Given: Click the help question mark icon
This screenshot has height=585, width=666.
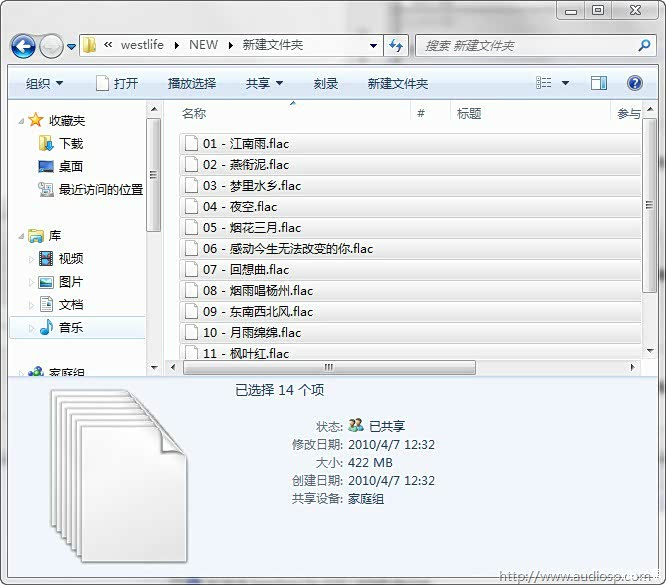Looking at the screenshot, I should pos(634,83).
